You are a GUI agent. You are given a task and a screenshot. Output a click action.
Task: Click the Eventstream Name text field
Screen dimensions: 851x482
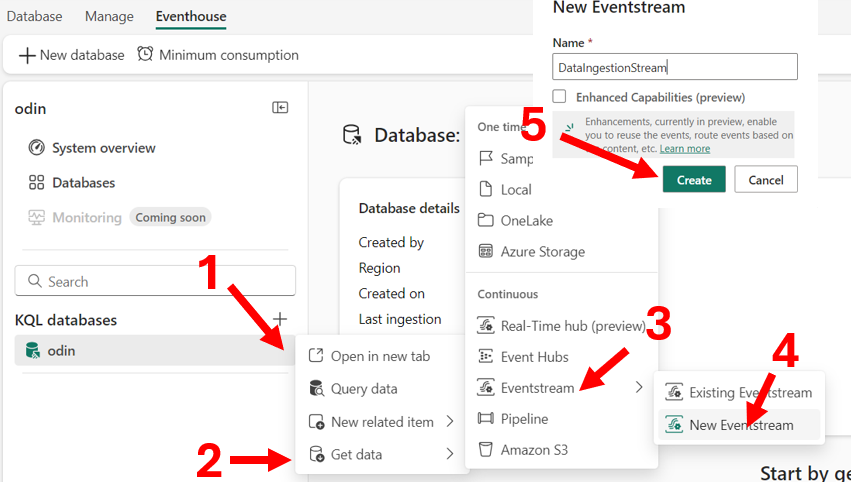click(x=675, y=67)
